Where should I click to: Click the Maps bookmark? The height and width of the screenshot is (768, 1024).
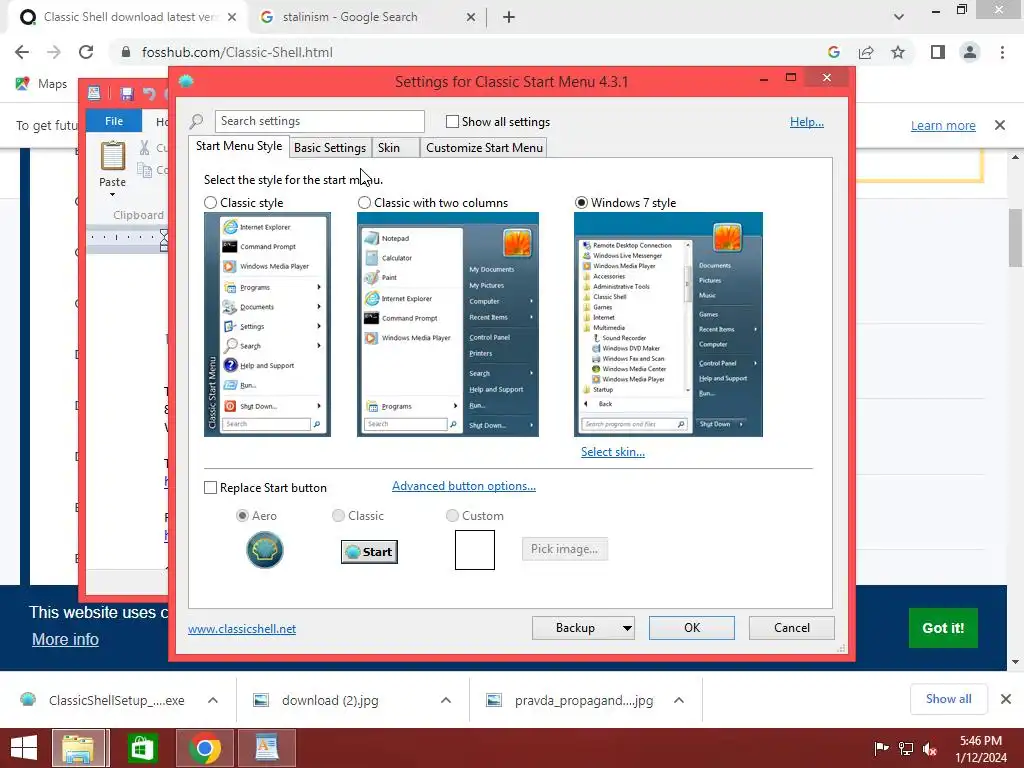click(x=42, y=84)
